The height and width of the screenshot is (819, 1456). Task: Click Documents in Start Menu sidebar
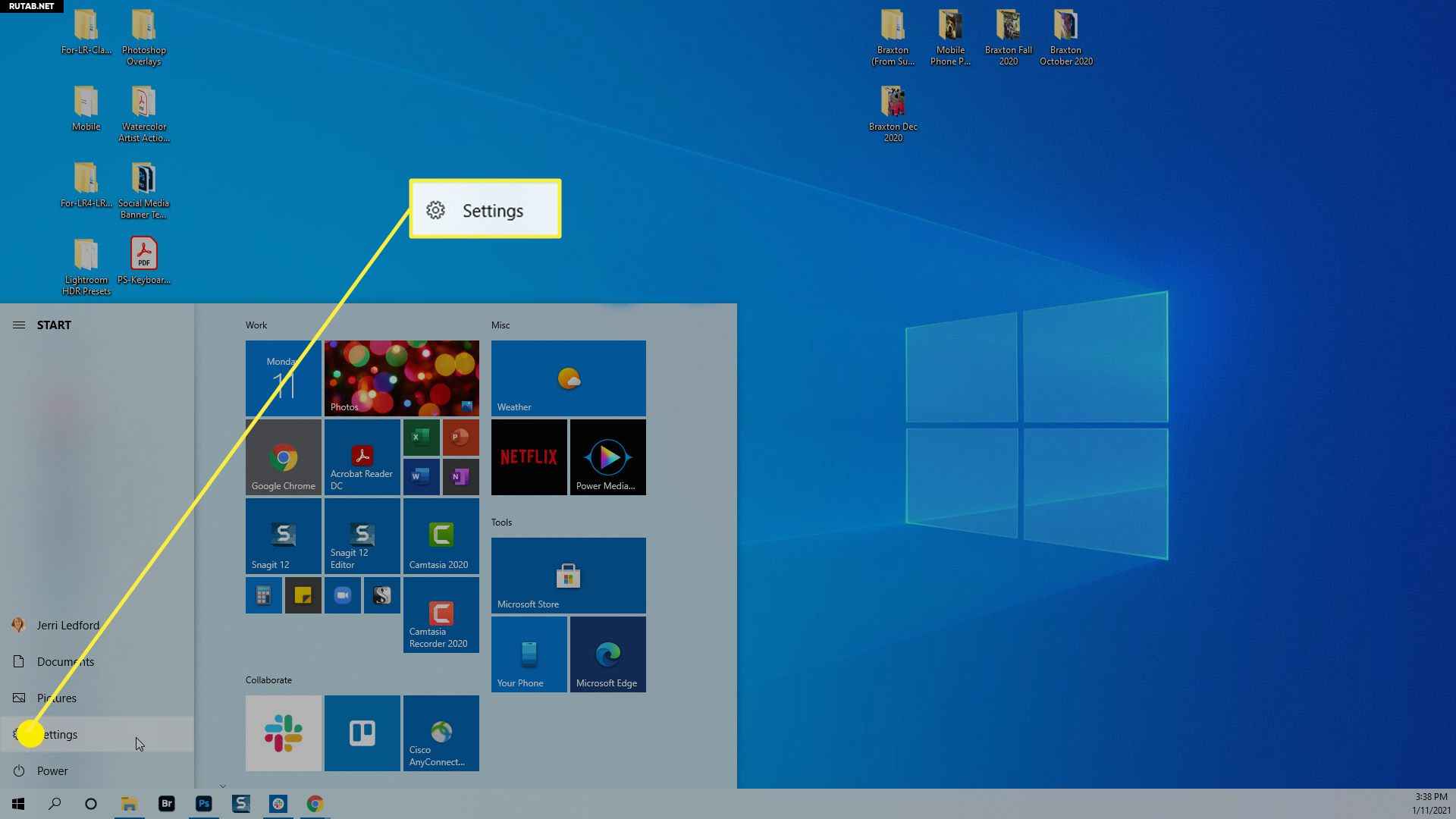65,661
